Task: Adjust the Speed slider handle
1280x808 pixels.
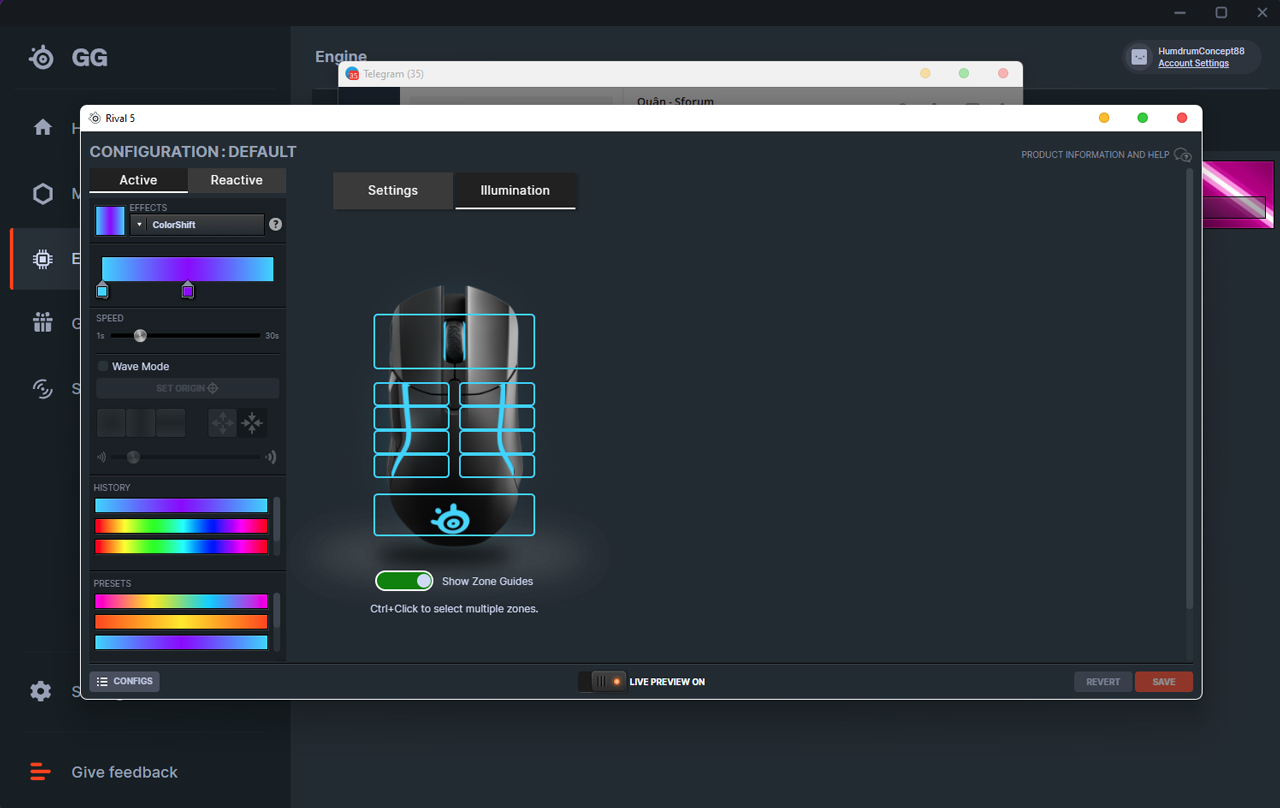Action: click(140, 336)
